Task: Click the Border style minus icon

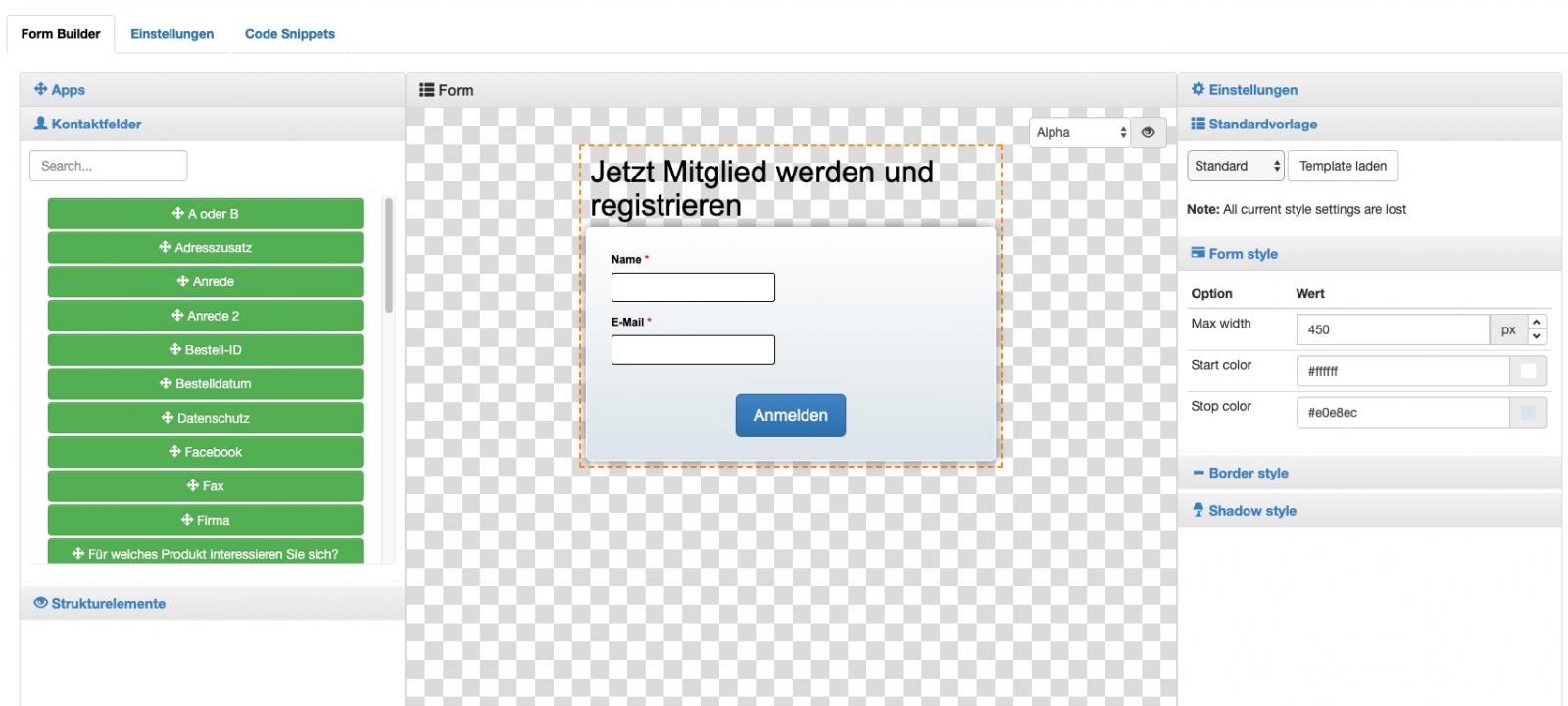Action: 1198,473
